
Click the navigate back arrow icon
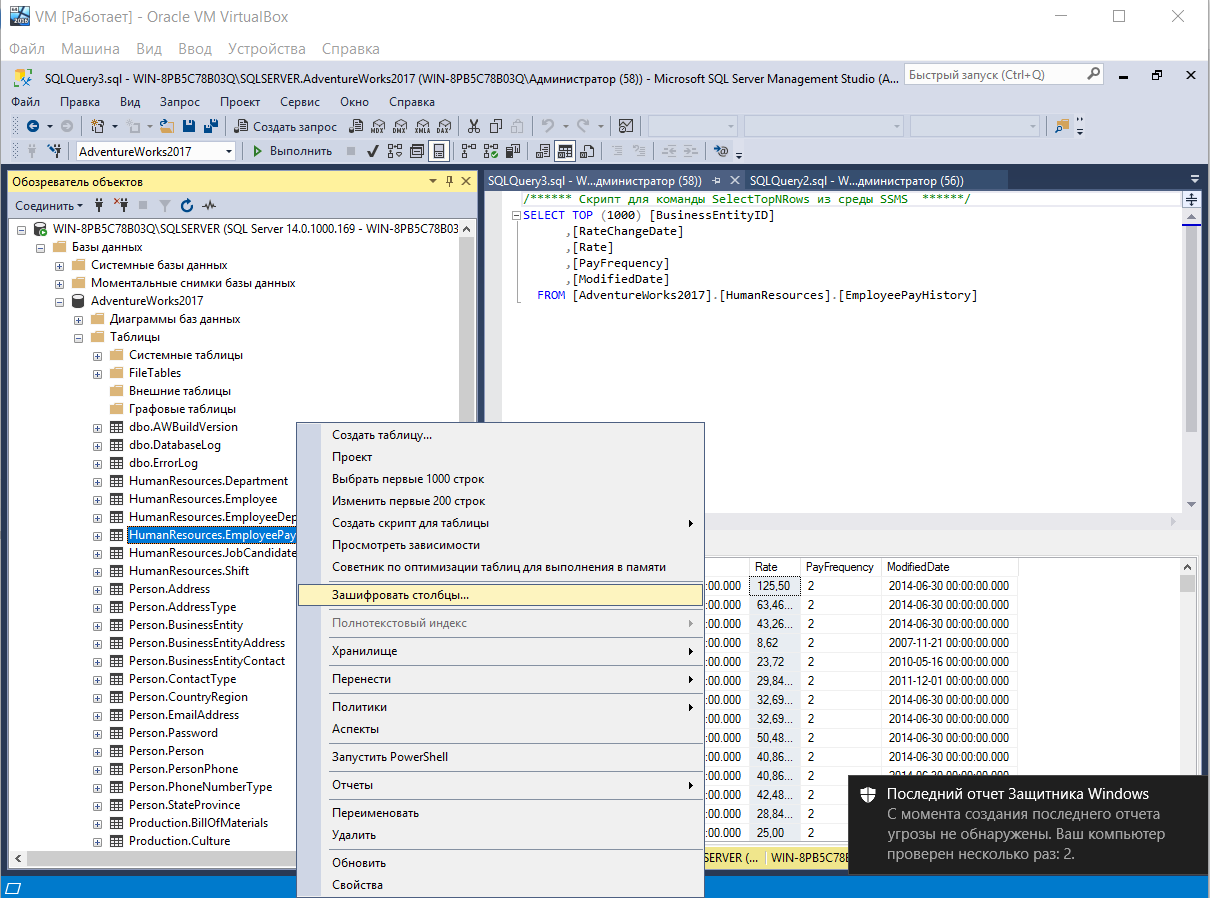tap(33, 126)
